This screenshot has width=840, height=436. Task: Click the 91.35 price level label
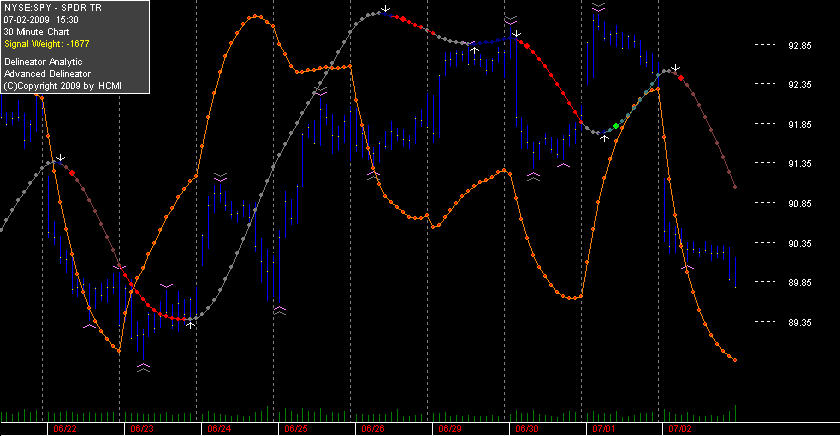click(799, 163)
